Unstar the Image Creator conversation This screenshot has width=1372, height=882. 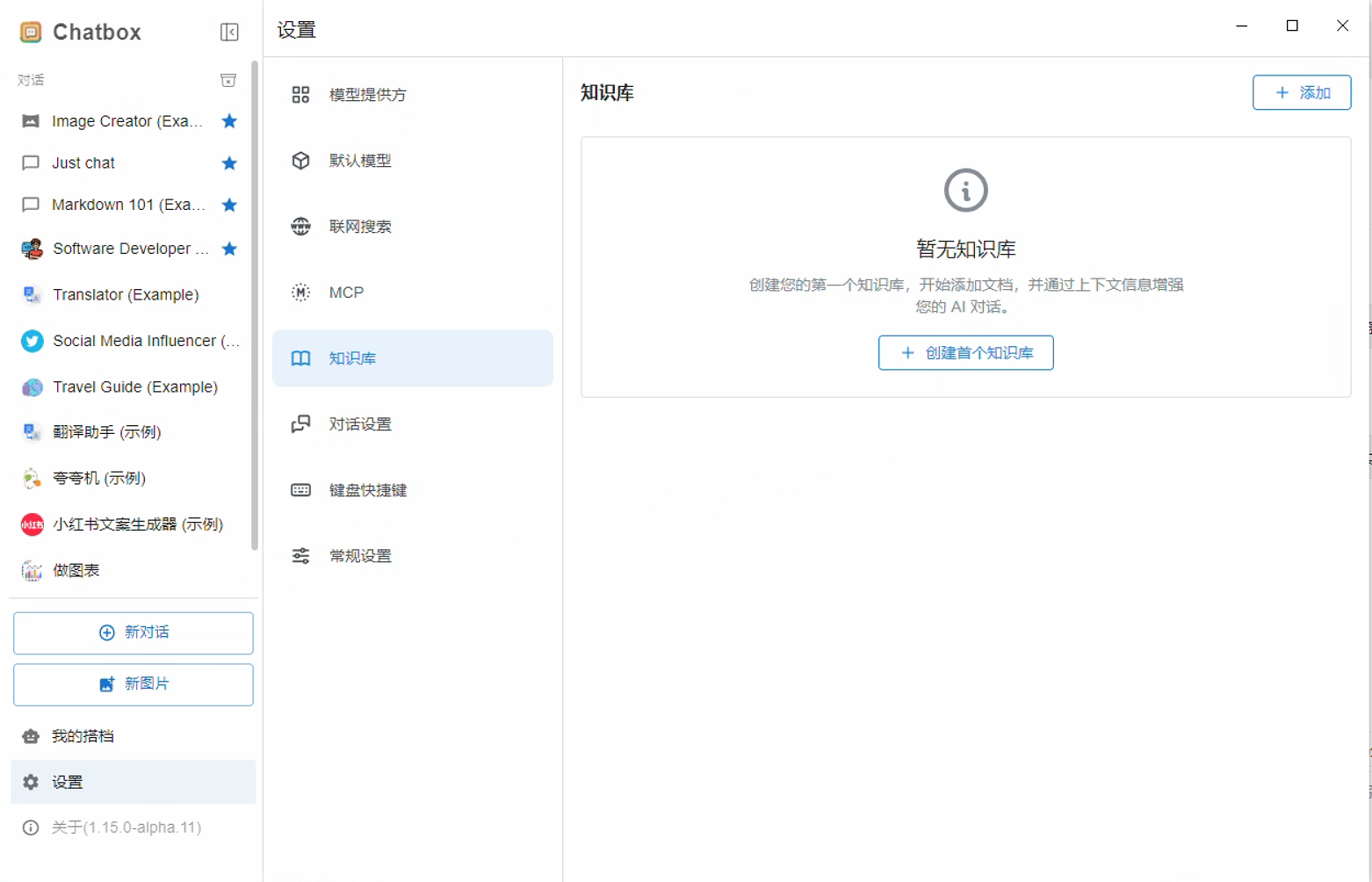tap(229, 121)
